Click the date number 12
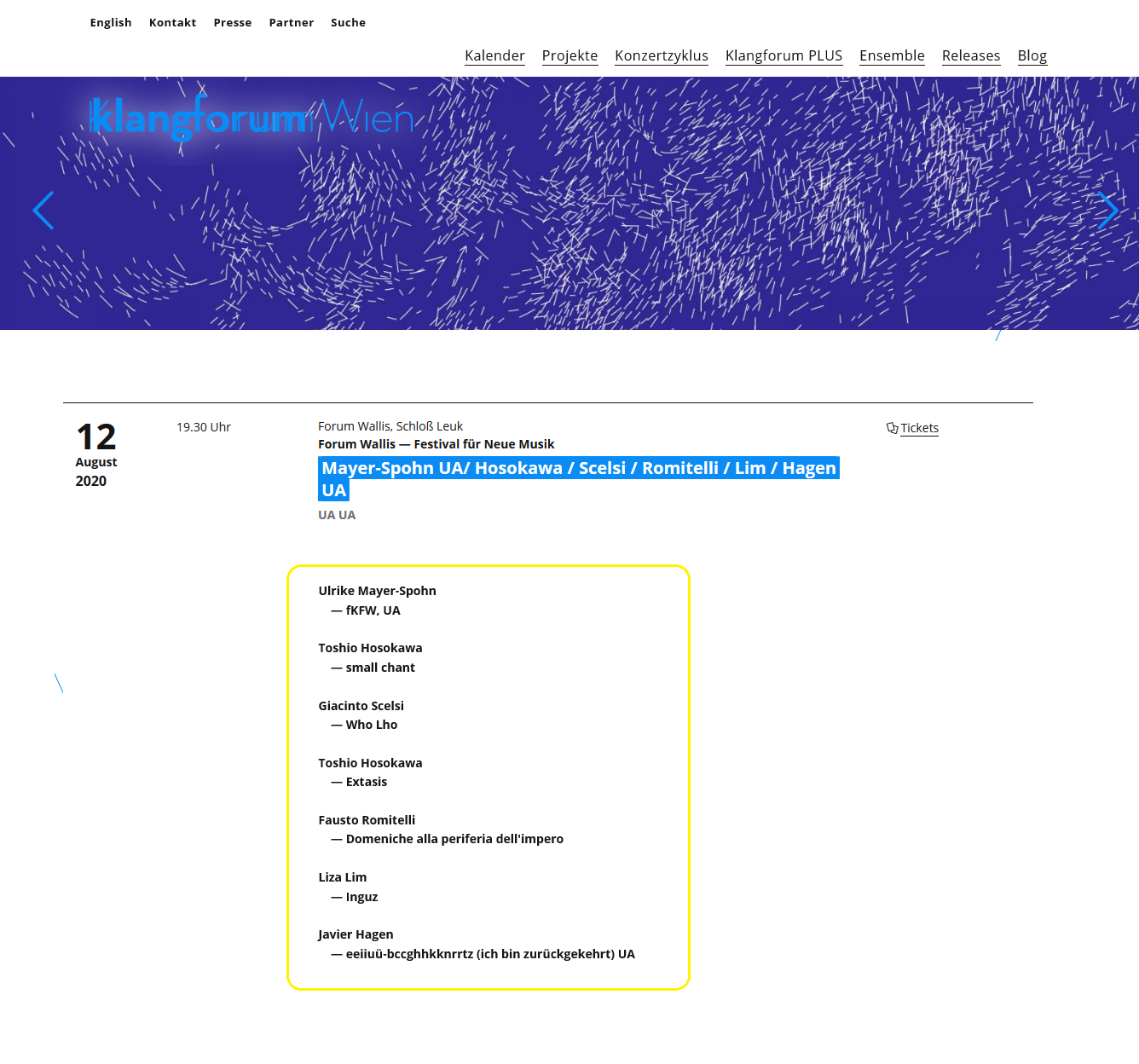The image size is (1139, 1064). [x=95, y=437]
